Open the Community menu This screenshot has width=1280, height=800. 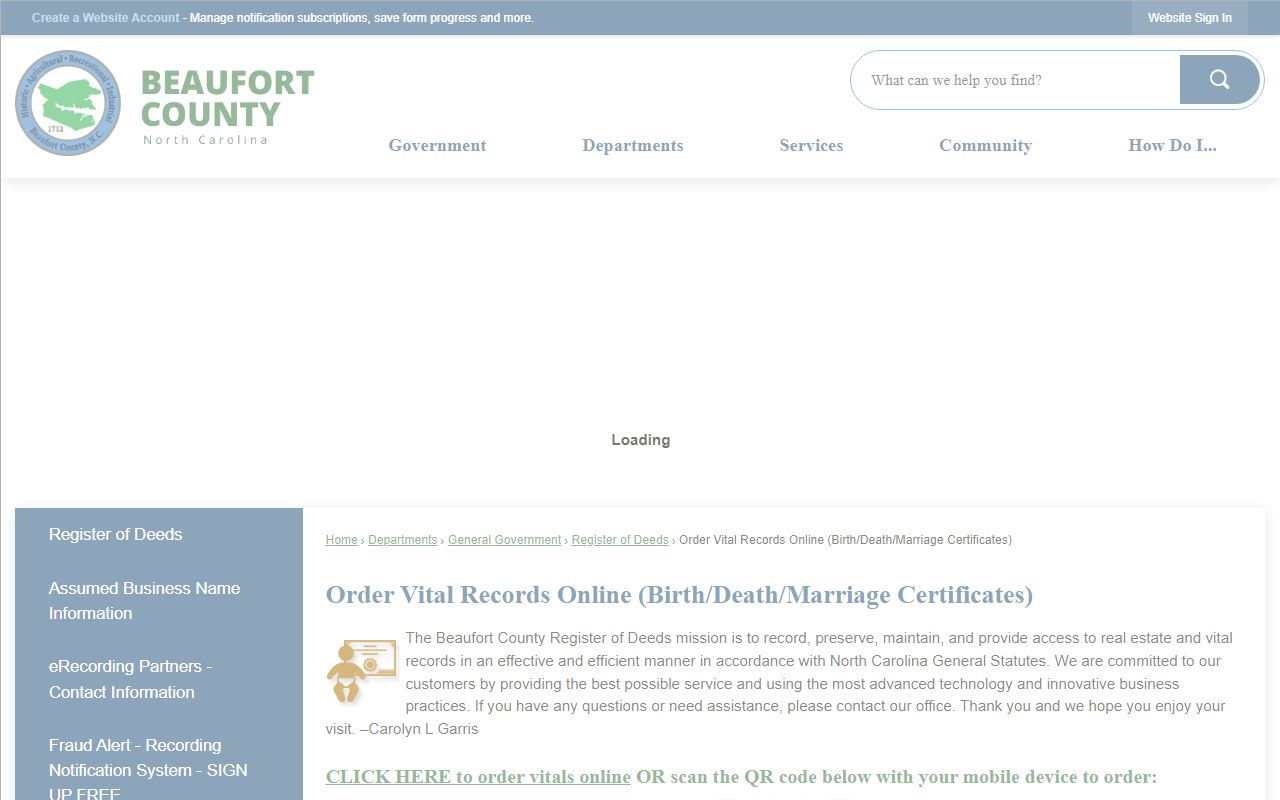point(985,145)
